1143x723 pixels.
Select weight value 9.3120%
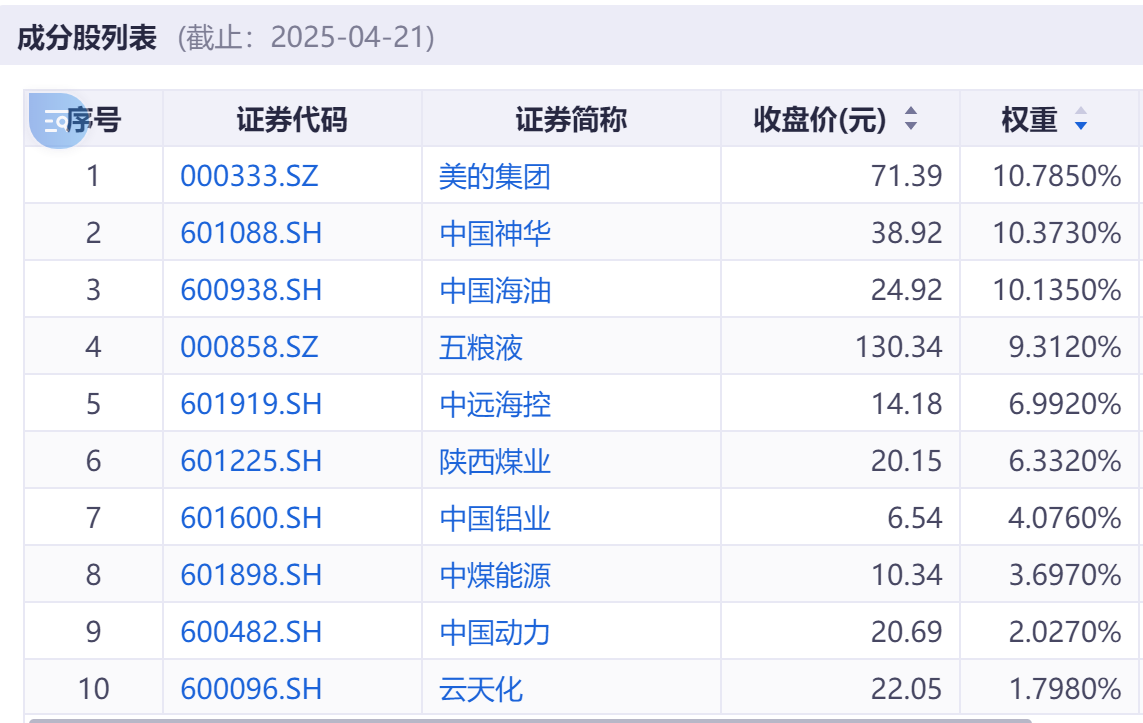1065,347
